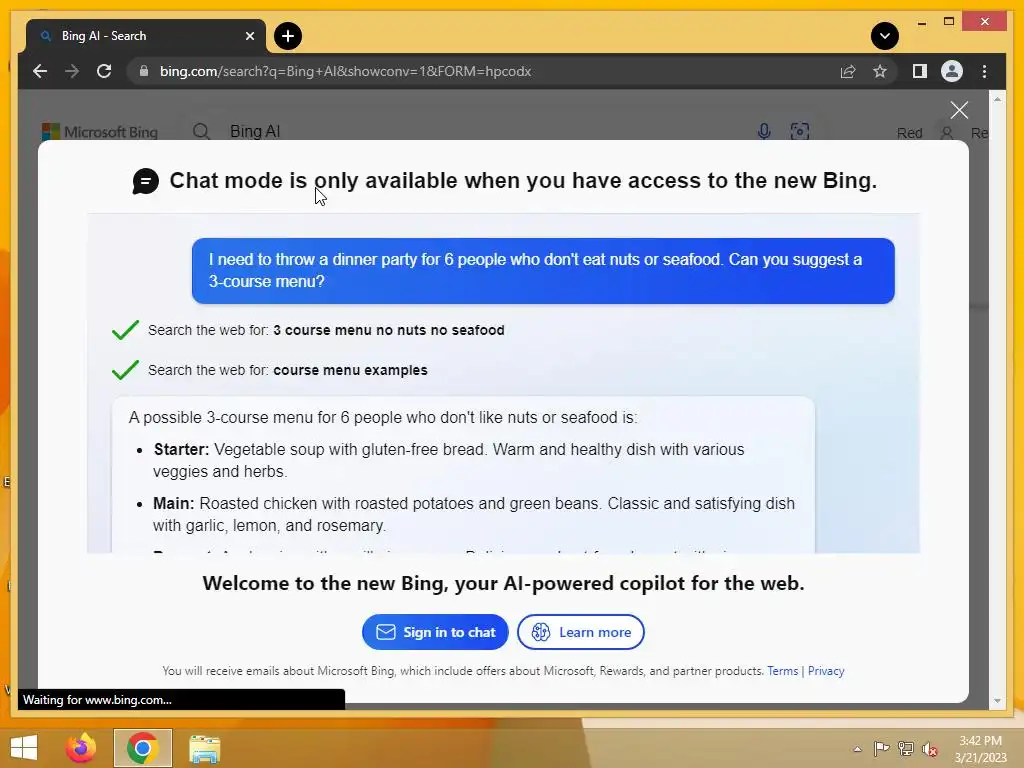Close the Bing AI - Search tab

click(x=249, y=36)
